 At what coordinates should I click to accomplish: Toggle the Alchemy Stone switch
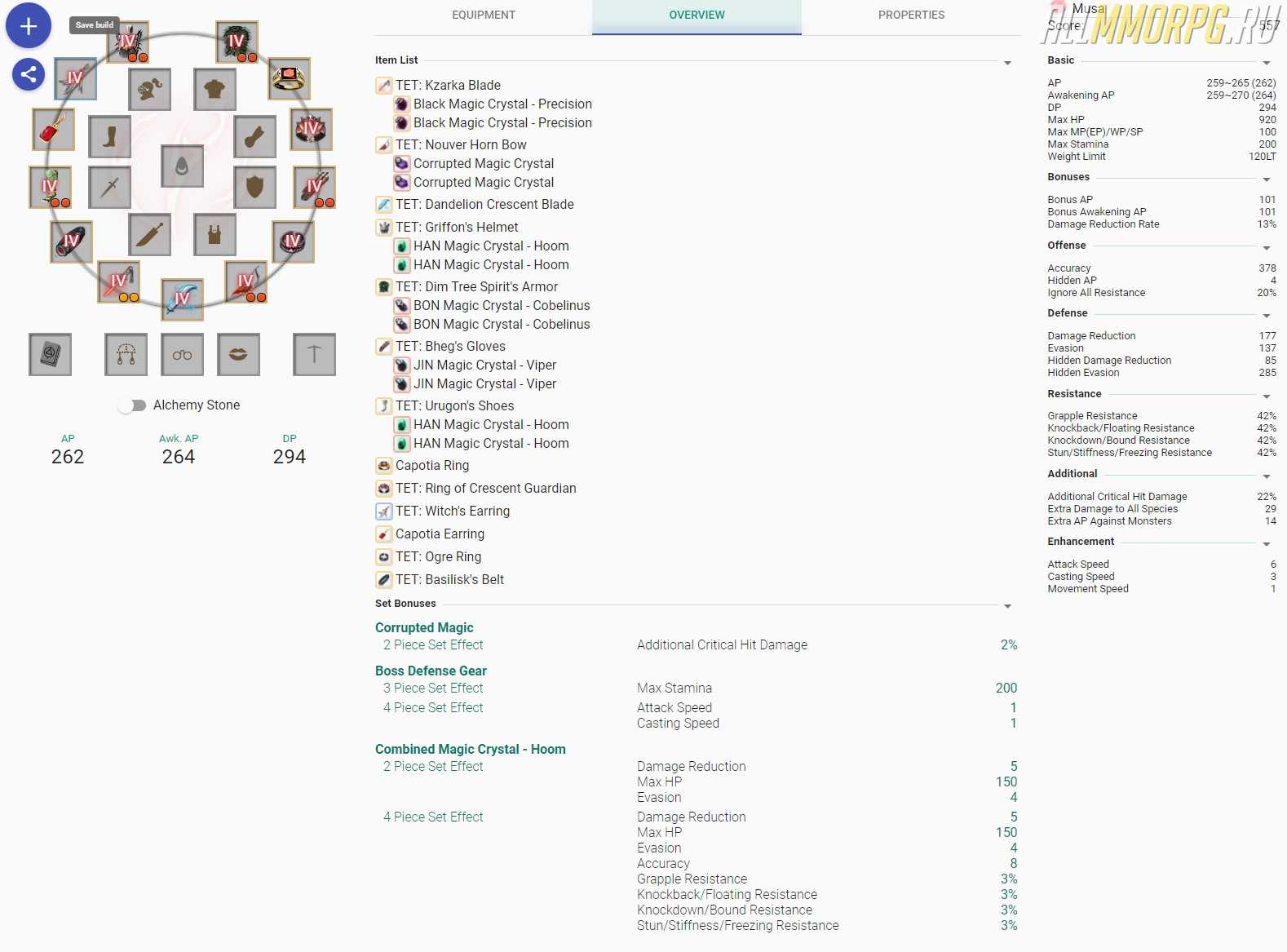pos(131,405)
